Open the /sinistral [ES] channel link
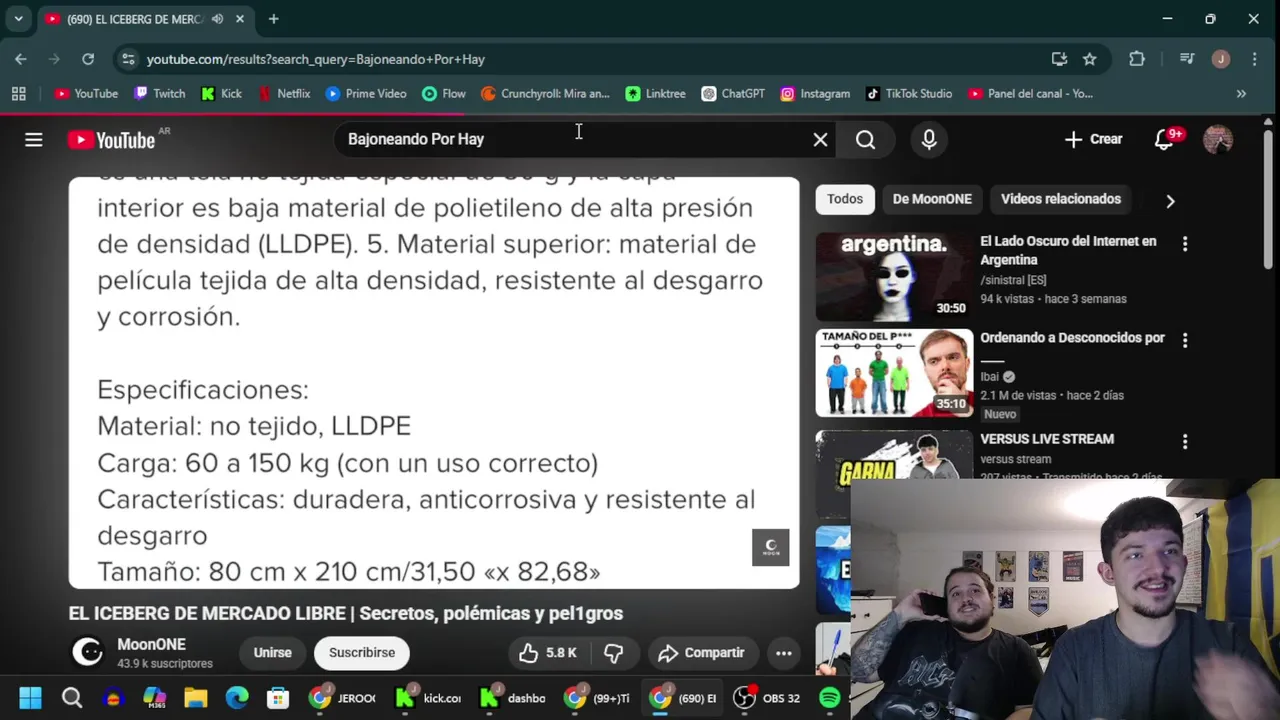Image resolution: width=1280 pixels, height=720 pixels. (1013, 280)
